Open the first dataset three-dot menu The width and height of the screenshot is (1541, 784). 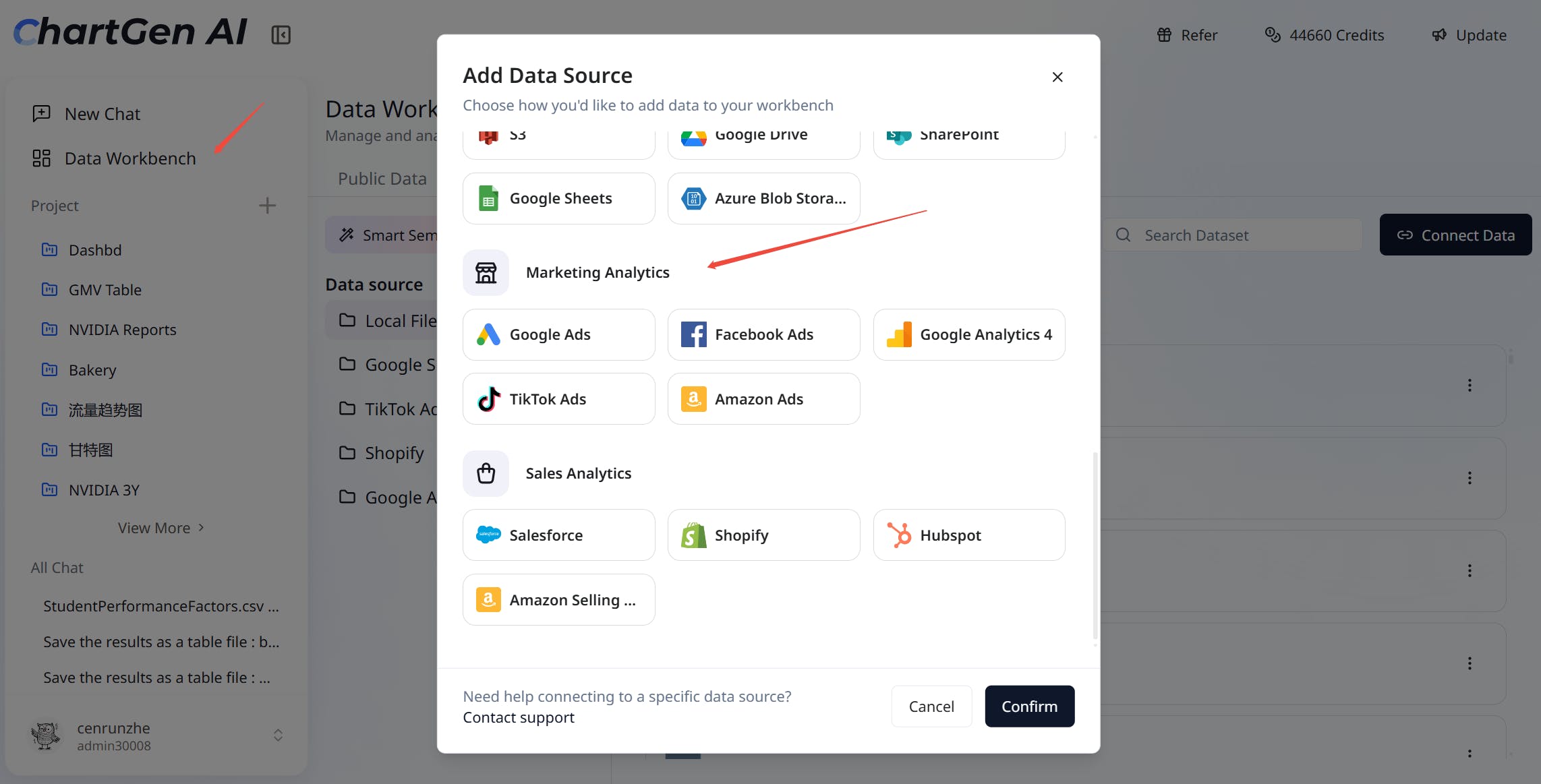pyautogui.click(x=1470, y=386)
